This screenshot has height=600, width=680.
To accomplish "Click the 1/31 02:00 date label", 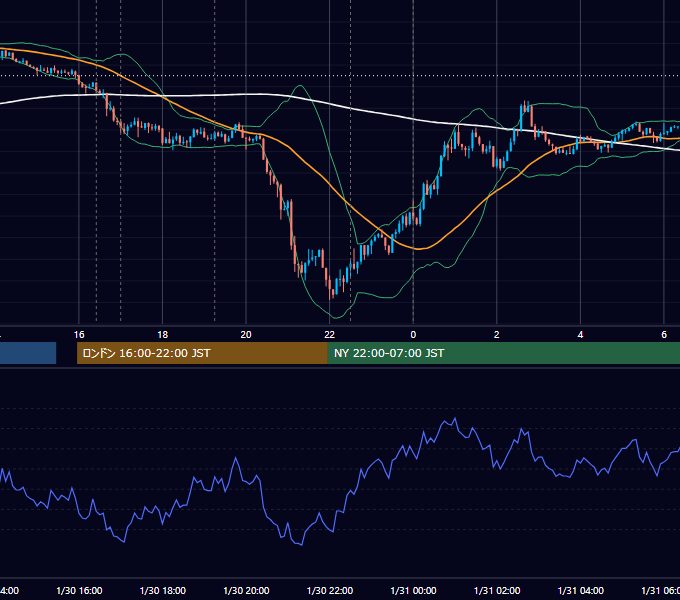I will [497, 591].
